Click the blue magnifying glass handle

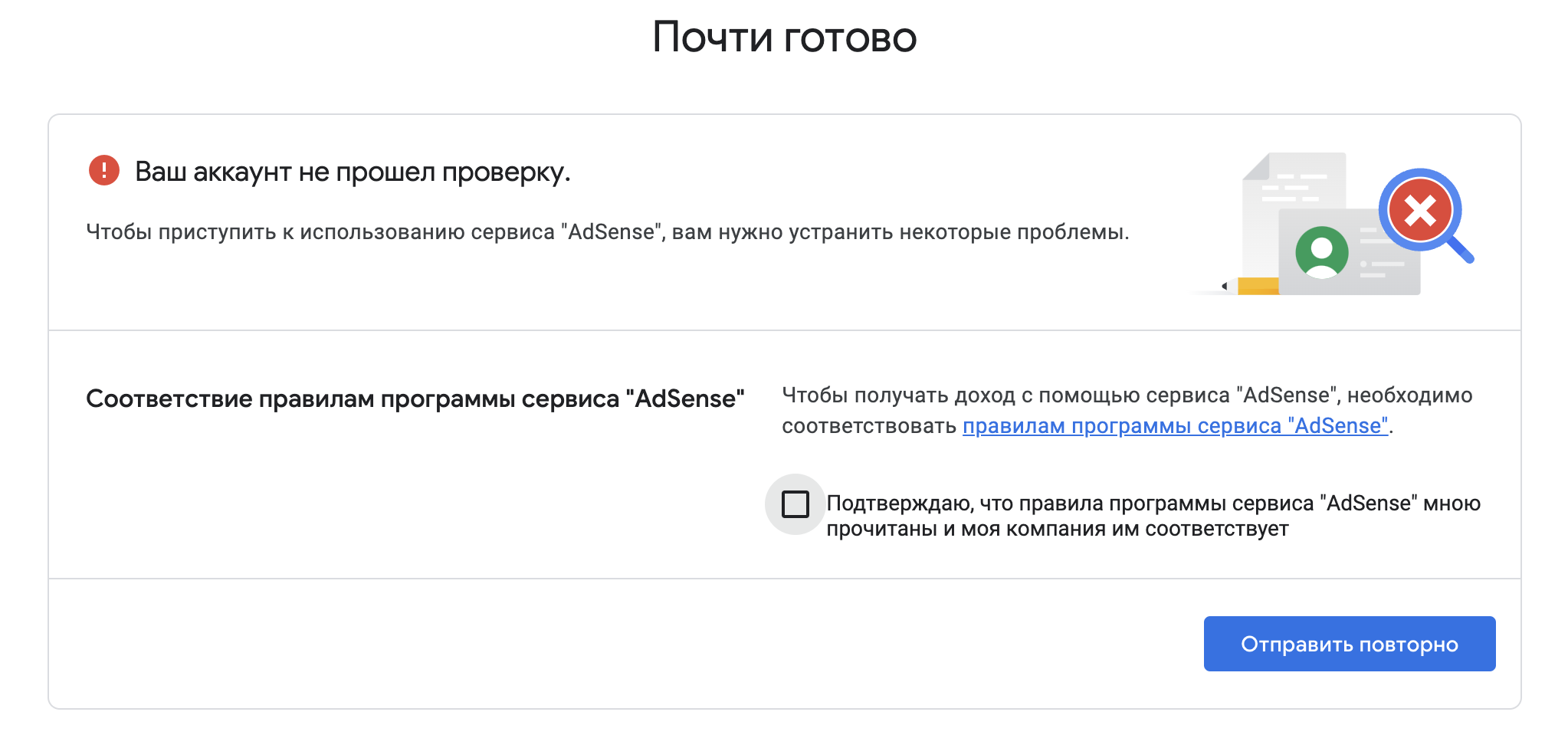(1459, 249)
